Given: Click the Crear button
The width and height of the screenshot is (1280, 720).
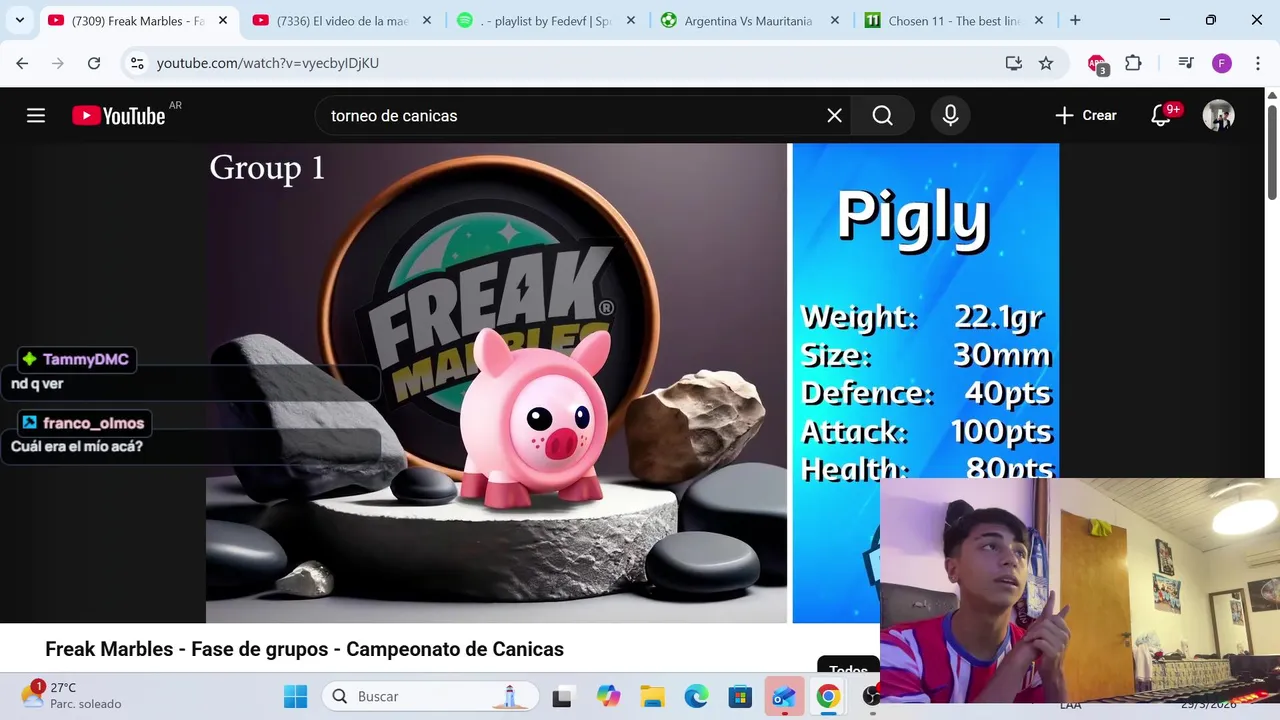Looking at the screenshot, I should click(1086, 116).
